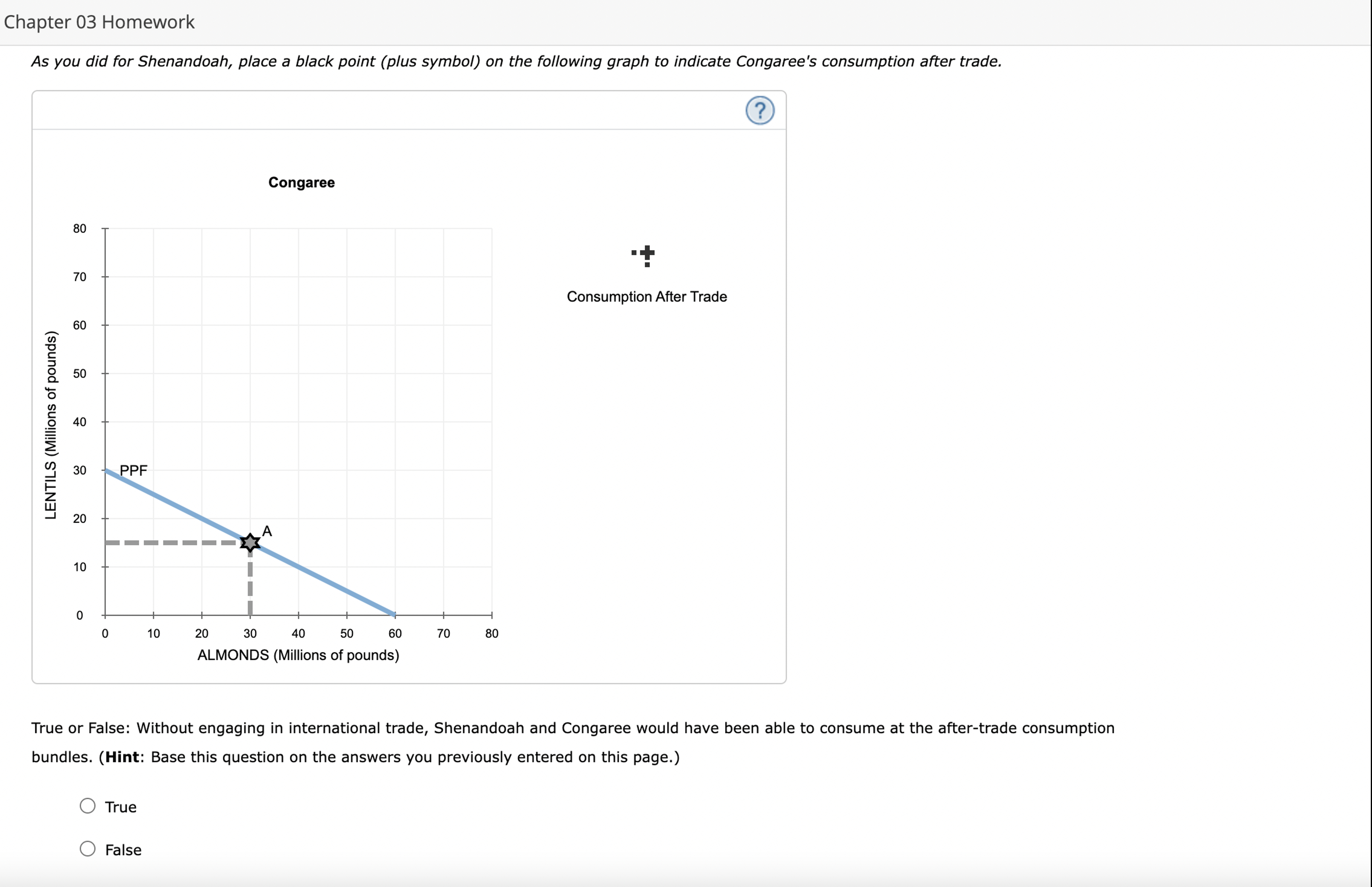Viewport: 1372px width, 887px height.
Task: Click the PPF label on the blue line
Action: tap(134, 470)
